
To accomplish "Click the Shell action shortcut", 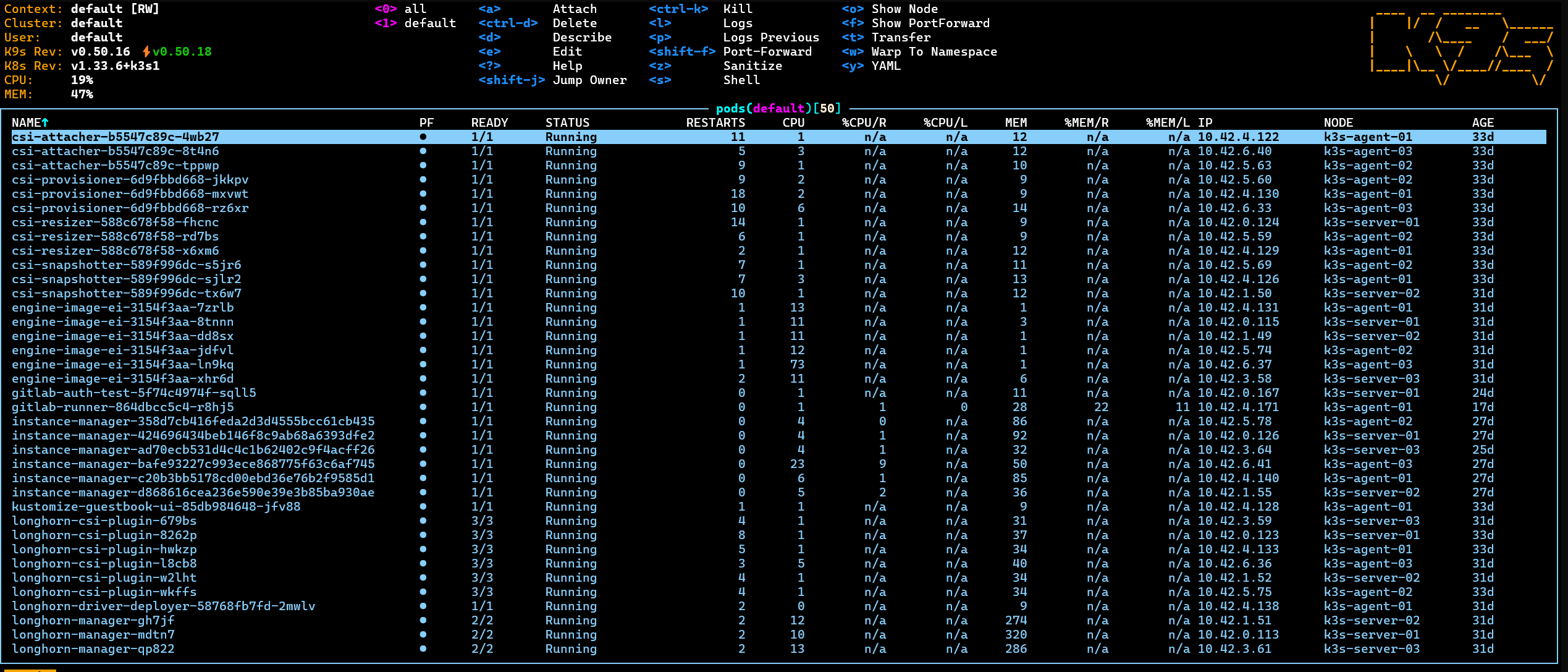I will point(740,80).
